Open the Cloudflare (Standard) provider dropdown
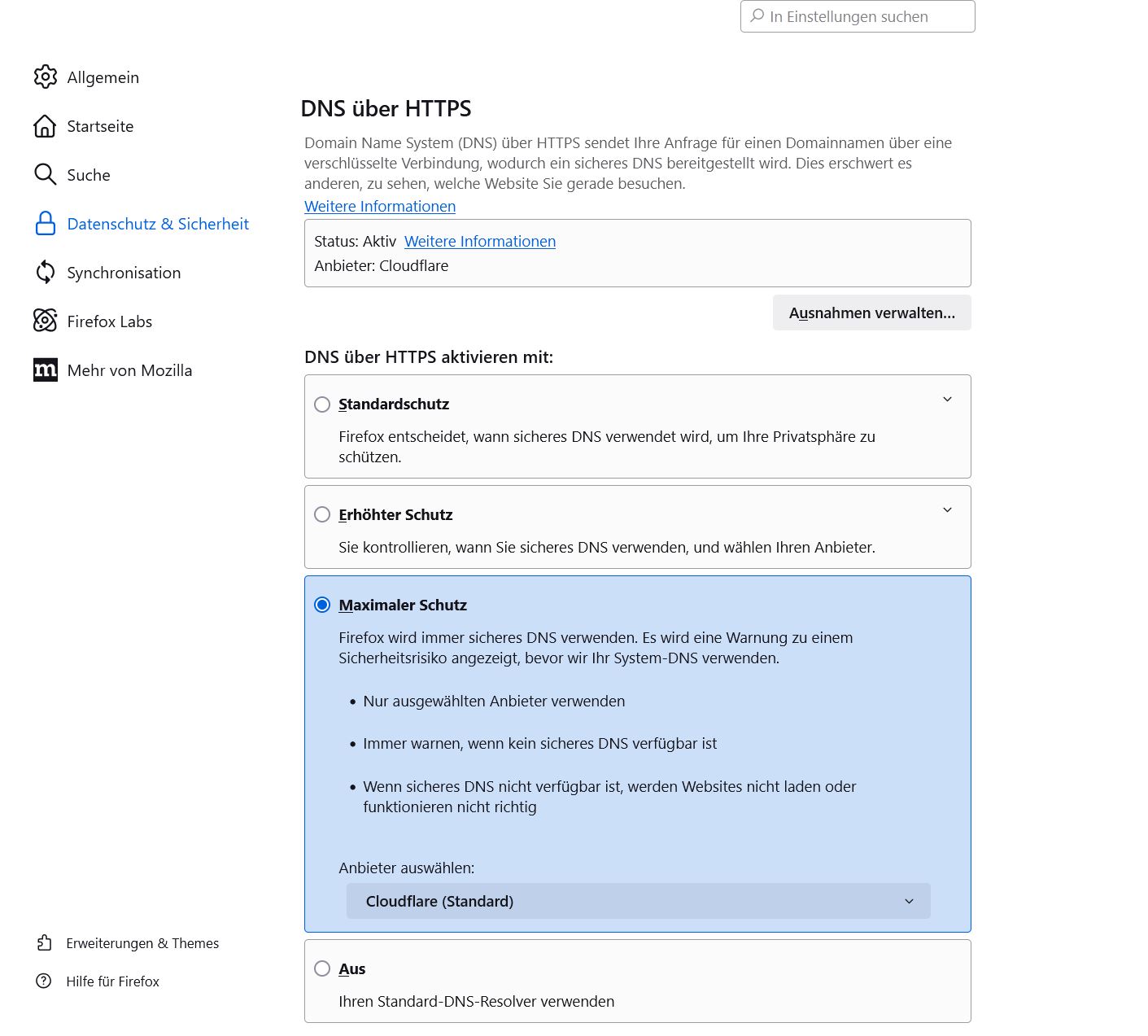This screenshot has width=1148, height=1036. tap(638, 901)
